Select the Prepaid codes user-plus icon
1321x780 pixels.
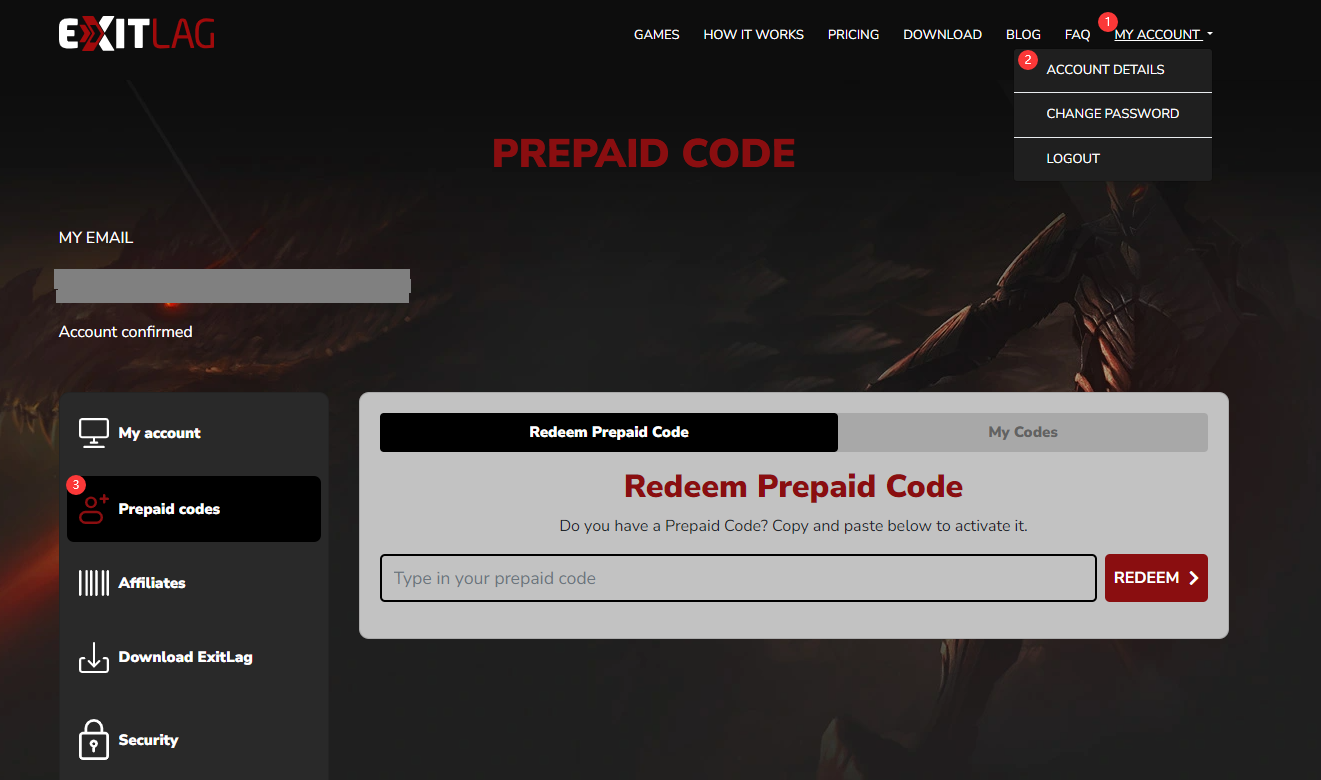[x=94, y=509]
